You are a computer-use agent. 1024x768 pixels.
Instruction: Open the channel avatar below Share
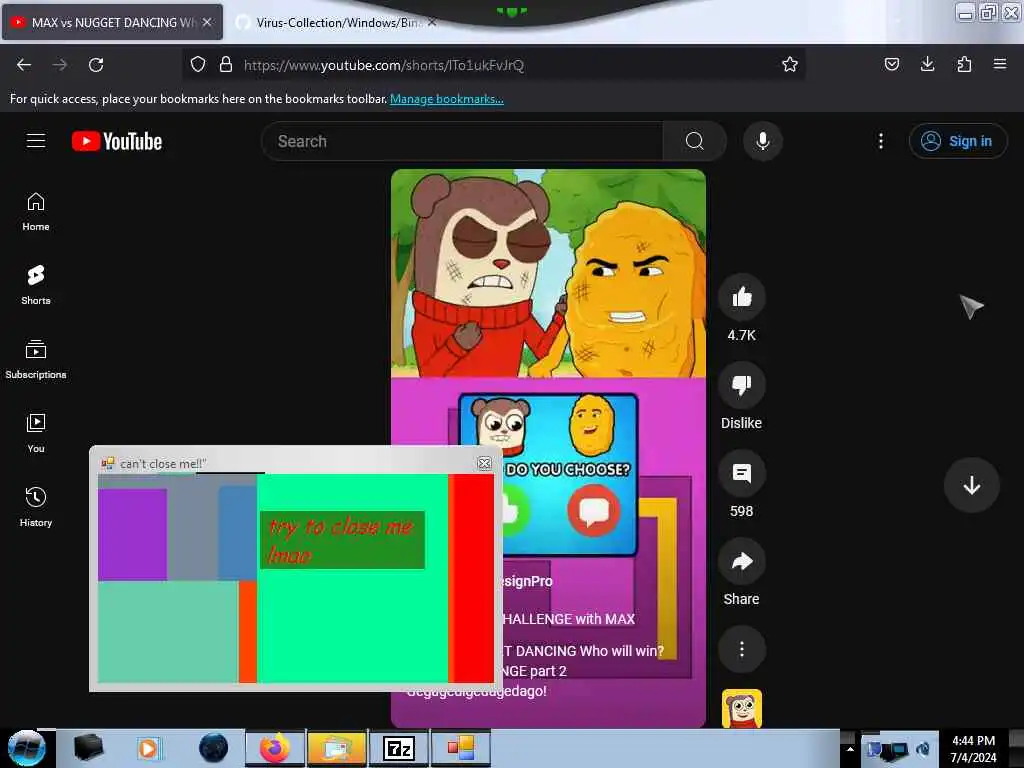click(x=741, y=708)
